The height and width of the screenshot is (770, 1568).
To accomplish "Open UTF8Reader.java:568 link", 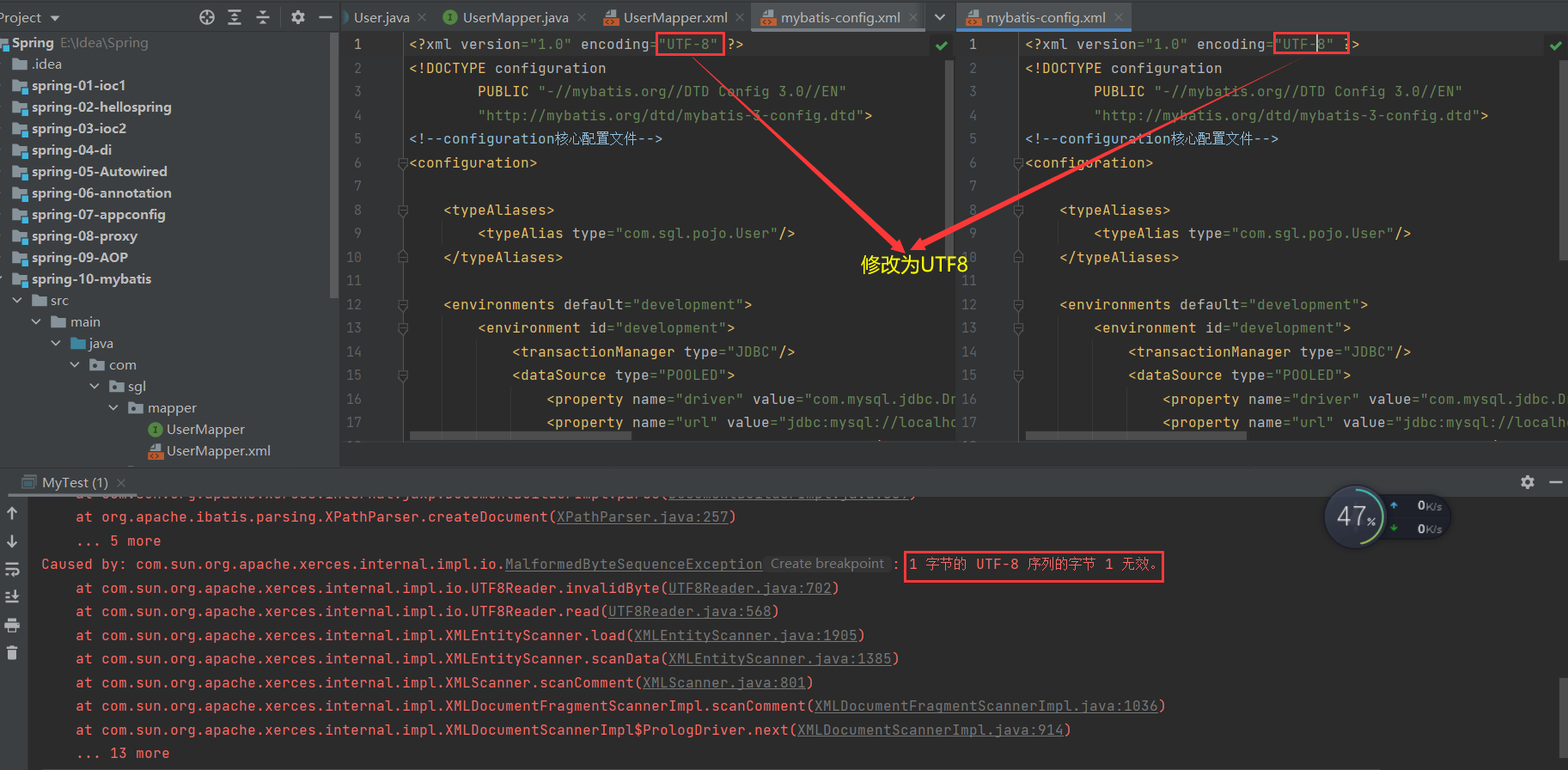I will click(690, 612).
